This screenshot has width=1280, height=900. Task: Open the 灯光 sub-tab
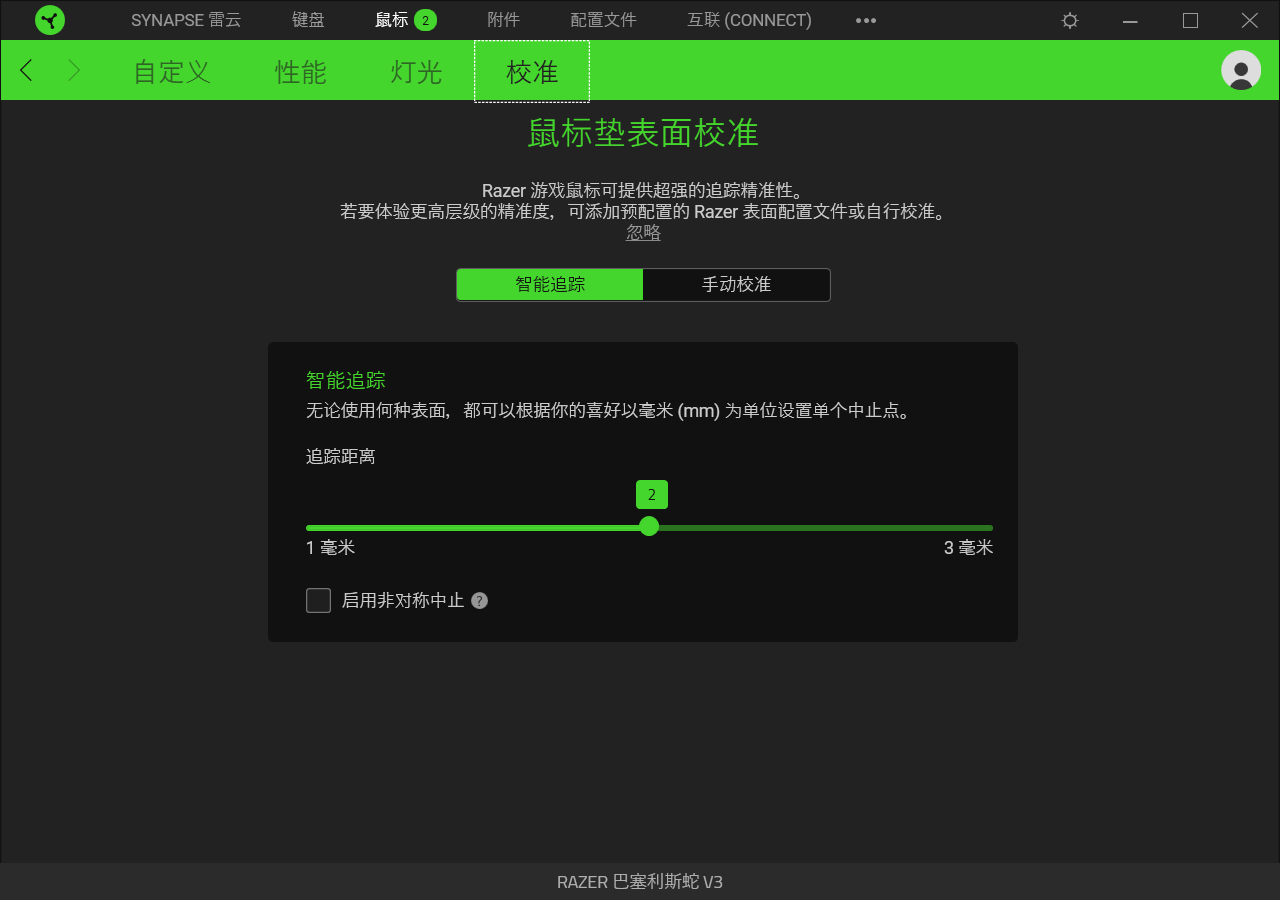tap(416, 72)
